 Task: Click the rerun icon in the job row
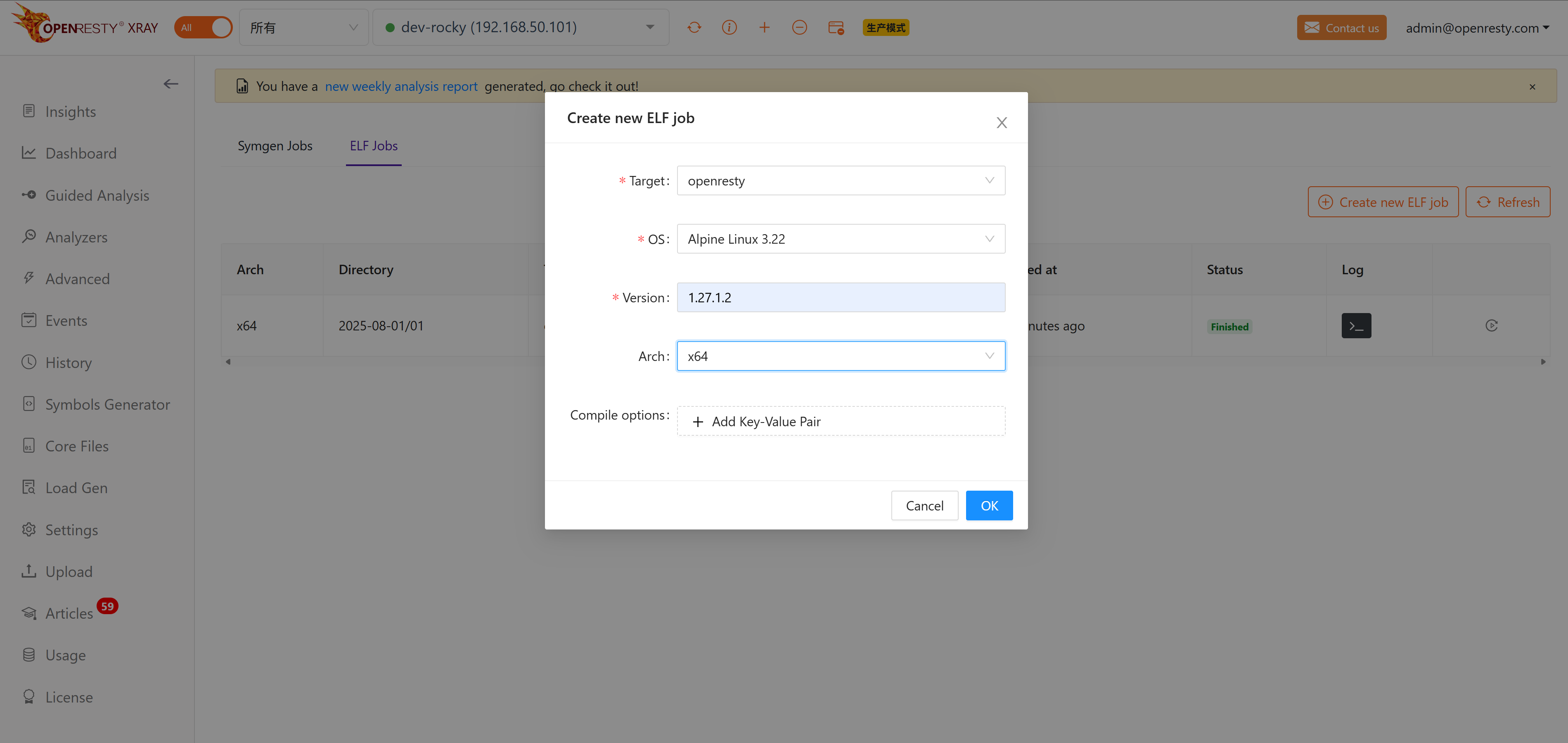click(1491, 326)
